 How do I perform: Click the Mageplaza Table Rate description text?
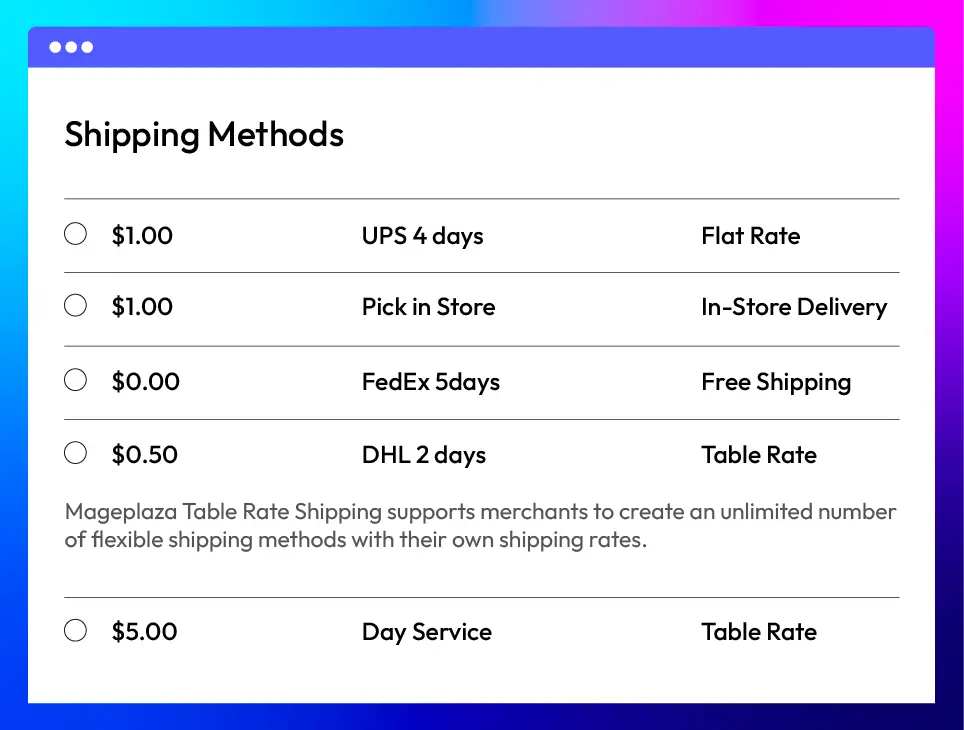click(480, 526)
